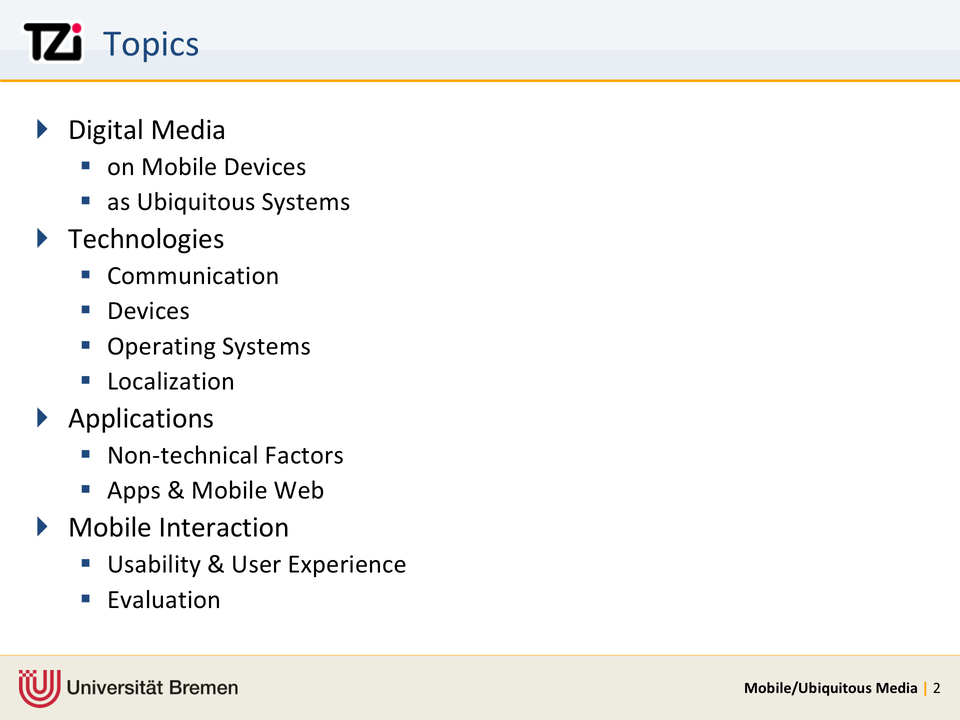Click the square bullet beside Localization
The height and width of the screenshot is (720, 960).
86,381
